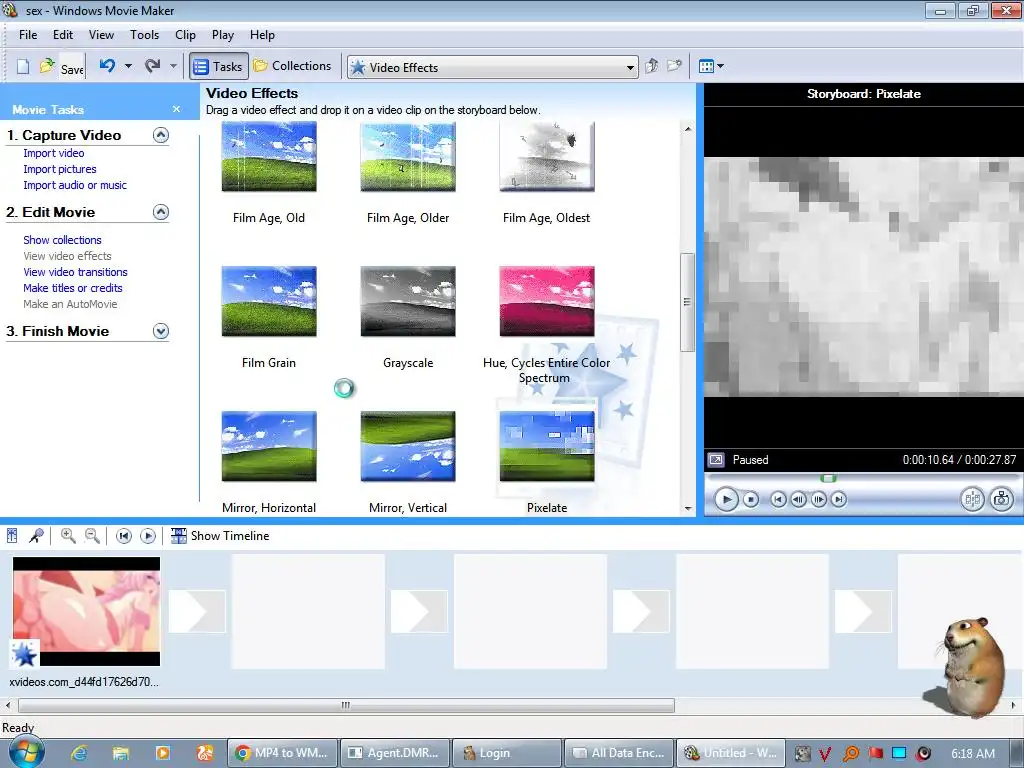The width and height of the screenshot is (1024, 768).
Task: Open the View menu
Action: (101, 35)
